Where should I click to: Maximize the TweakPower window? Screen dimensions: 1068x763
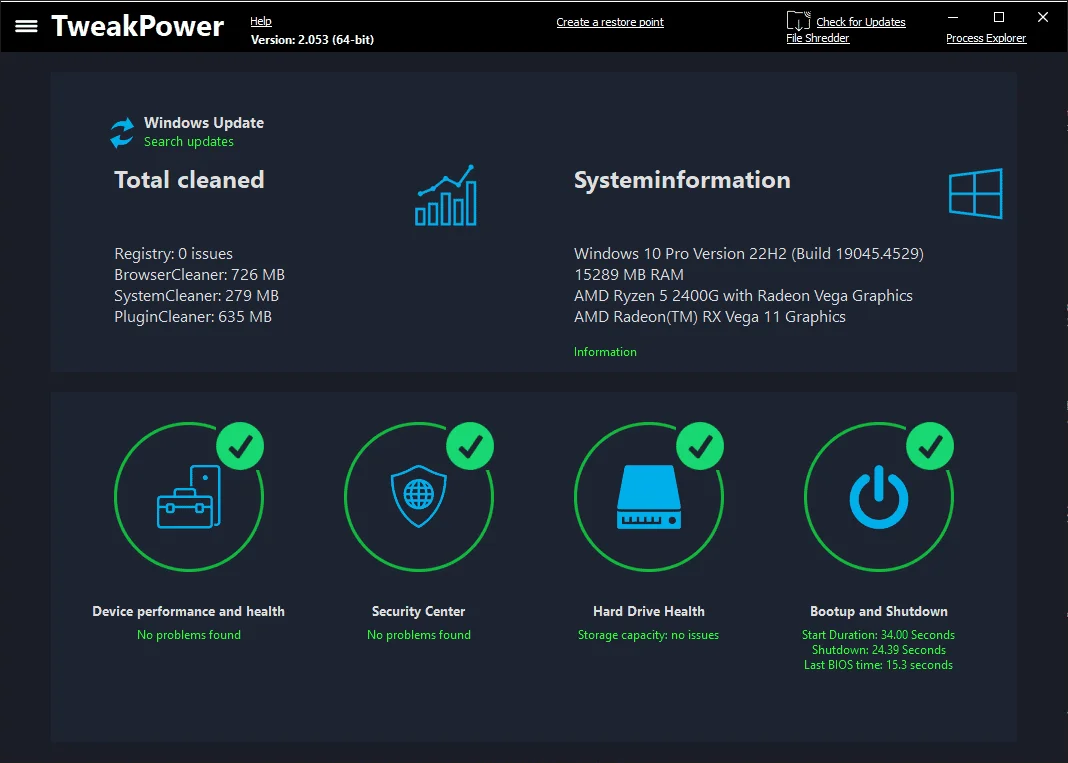[x=999, y=17]
